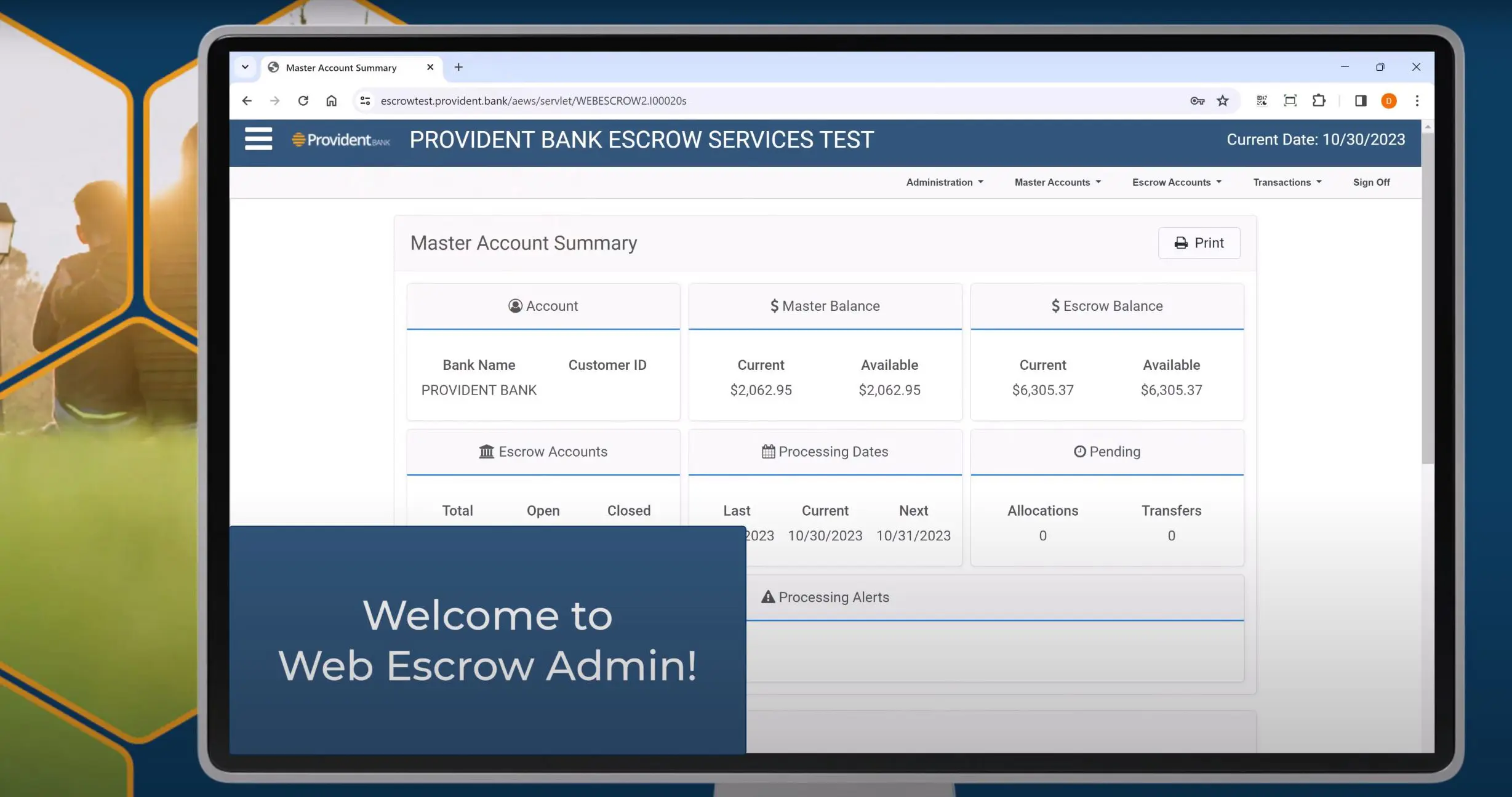Select the PROVIDENT BANK bank name value
Image resolution: width=1512 pixels, height=797 pixels.
coord(479,390)
